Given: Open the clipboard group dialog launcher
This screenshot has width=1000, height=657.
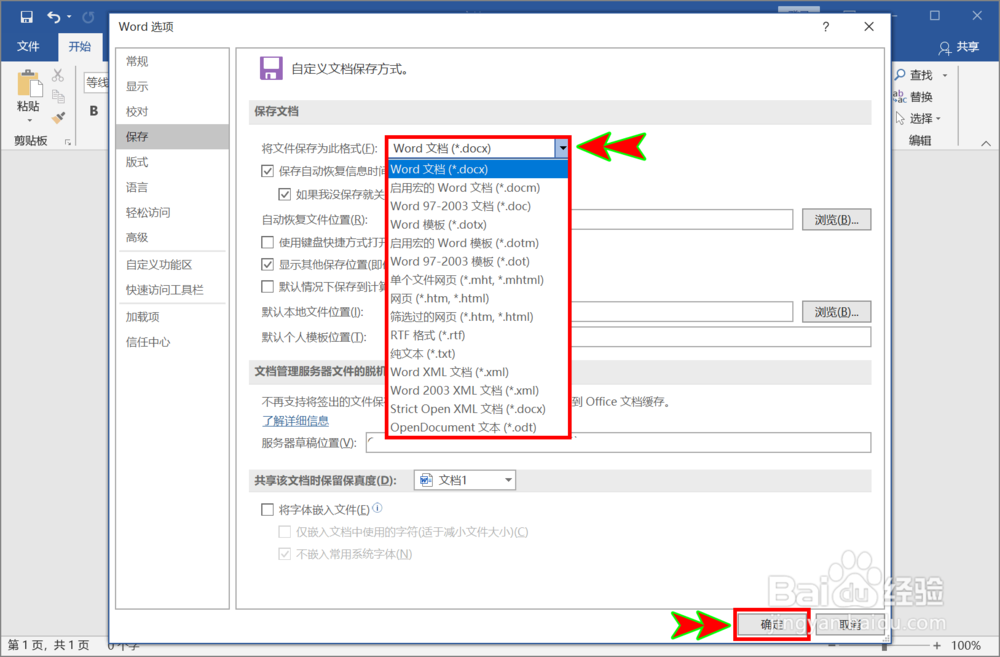Looking at the screenshot, I should click(68, 142).
